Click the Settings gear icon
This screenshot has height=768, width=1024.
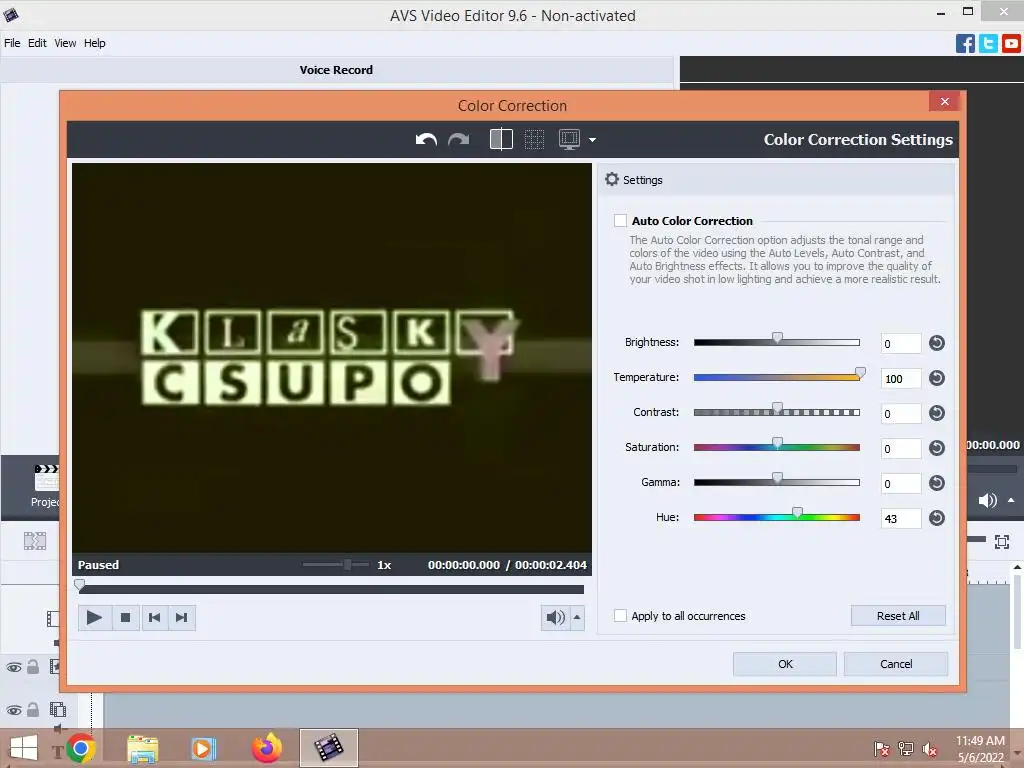pyautogui.click(x=611, y=179)
